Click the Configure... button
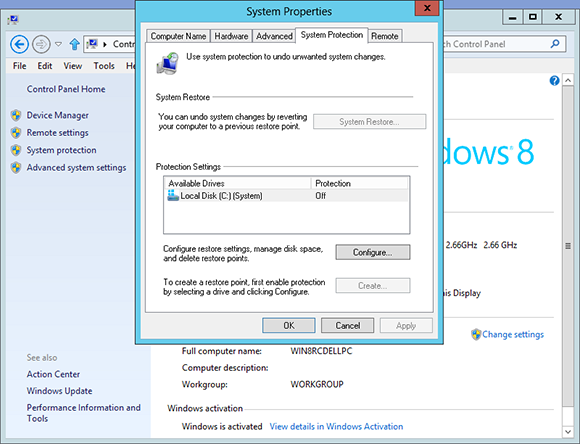 (372, 252)
